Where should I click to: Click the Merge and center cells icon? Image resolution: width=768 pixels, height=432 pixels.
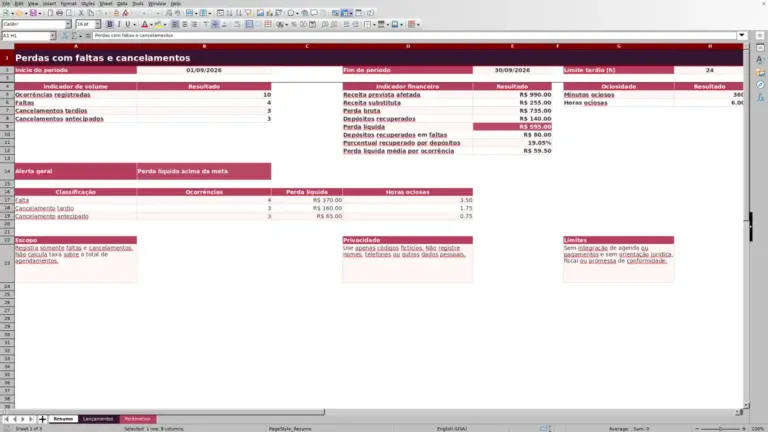(249, 24)
